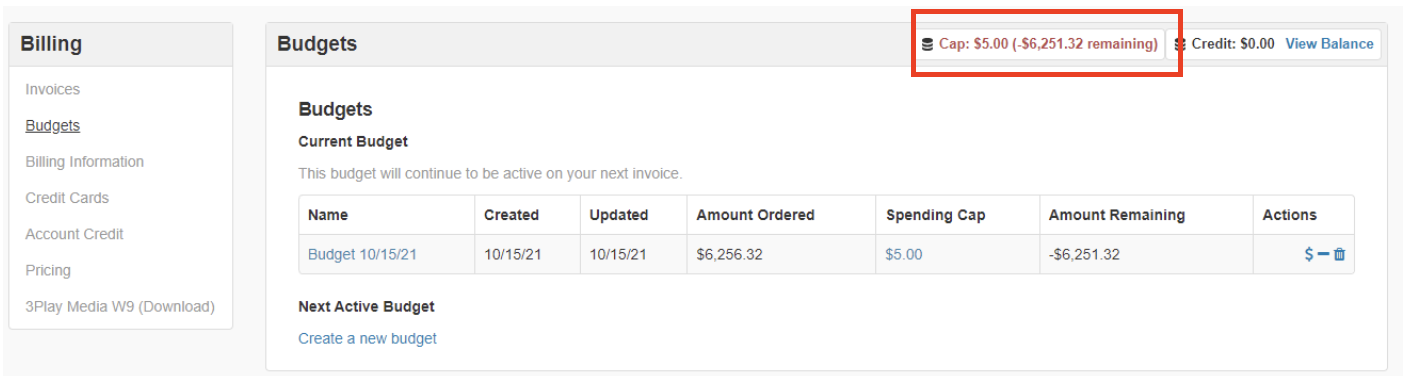Click Create a new budget
Viewport: 1404px width, 376px height.
(x=367, y=338)
